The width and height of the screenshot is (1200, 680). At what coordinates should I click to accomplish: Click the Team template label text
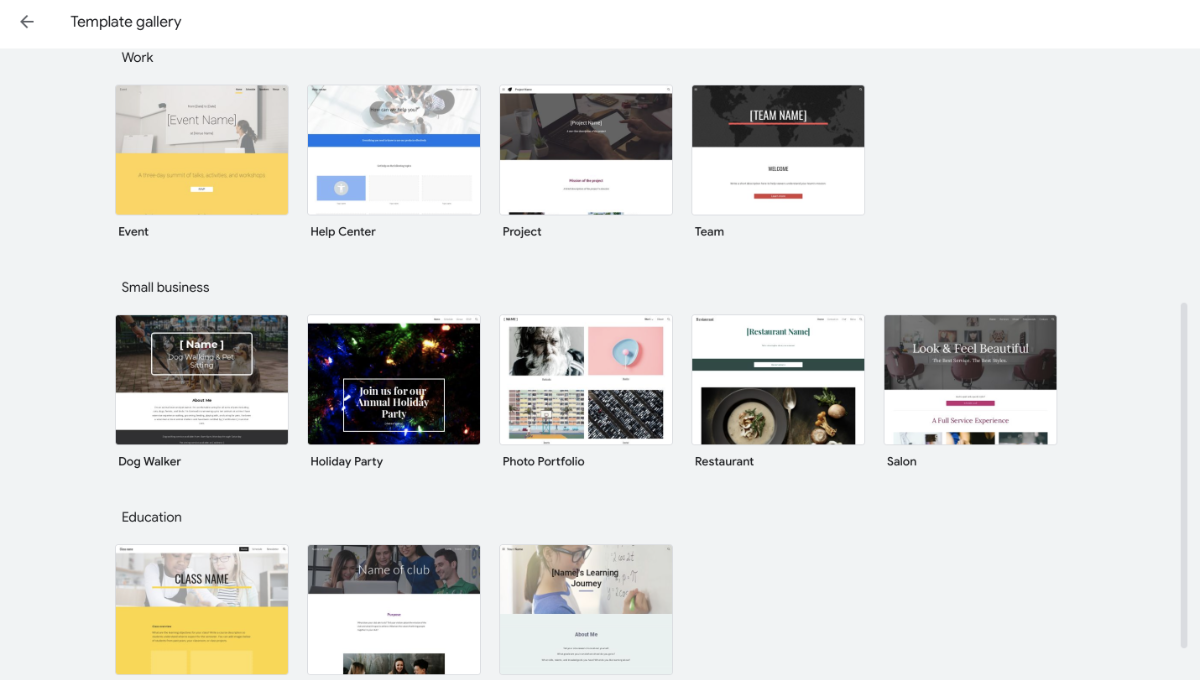click(x=709, y=231)
